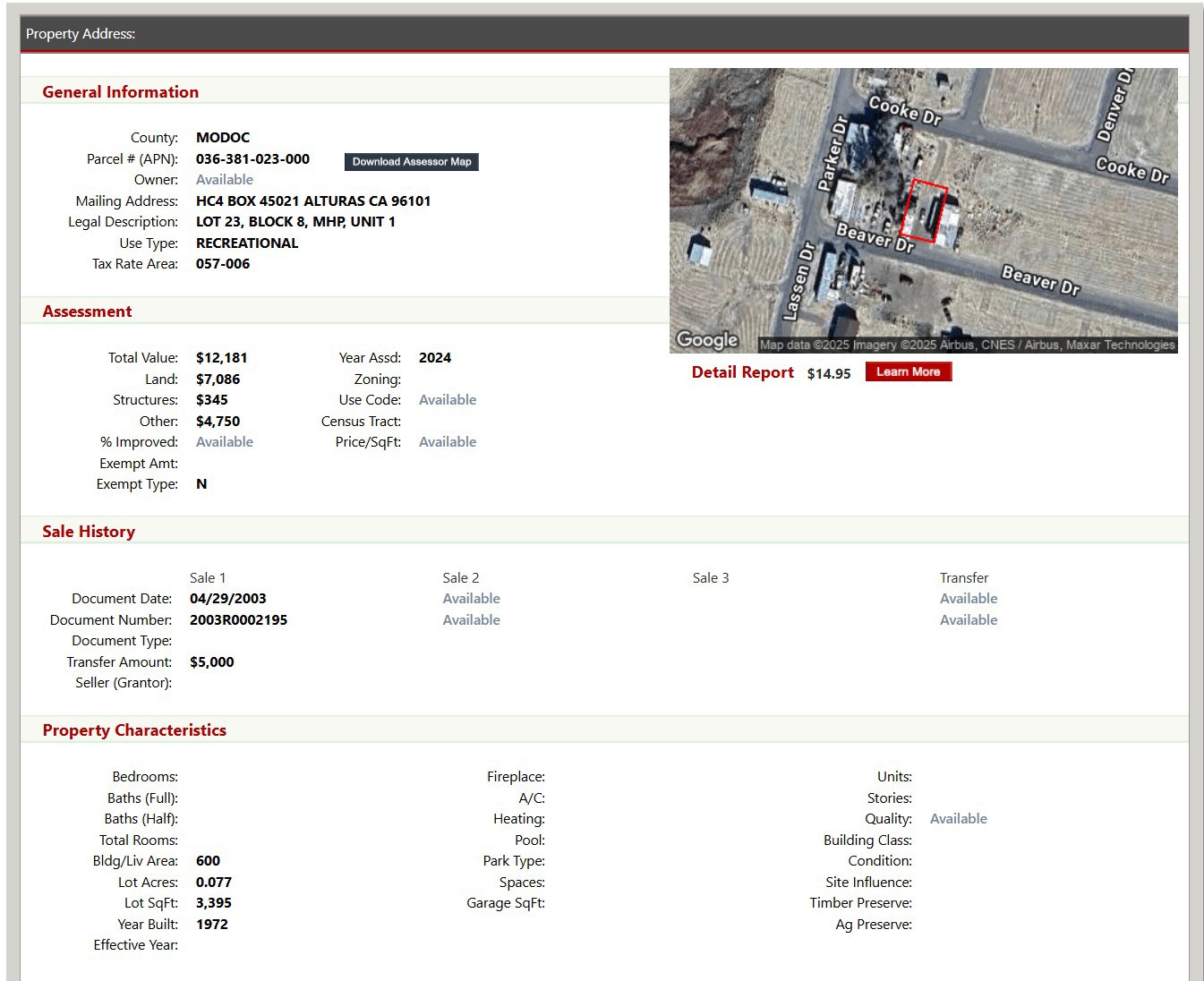Open the Available link next to Quality
The height and width of the screenshot is (981, 1204).
[x=958, y=819]
